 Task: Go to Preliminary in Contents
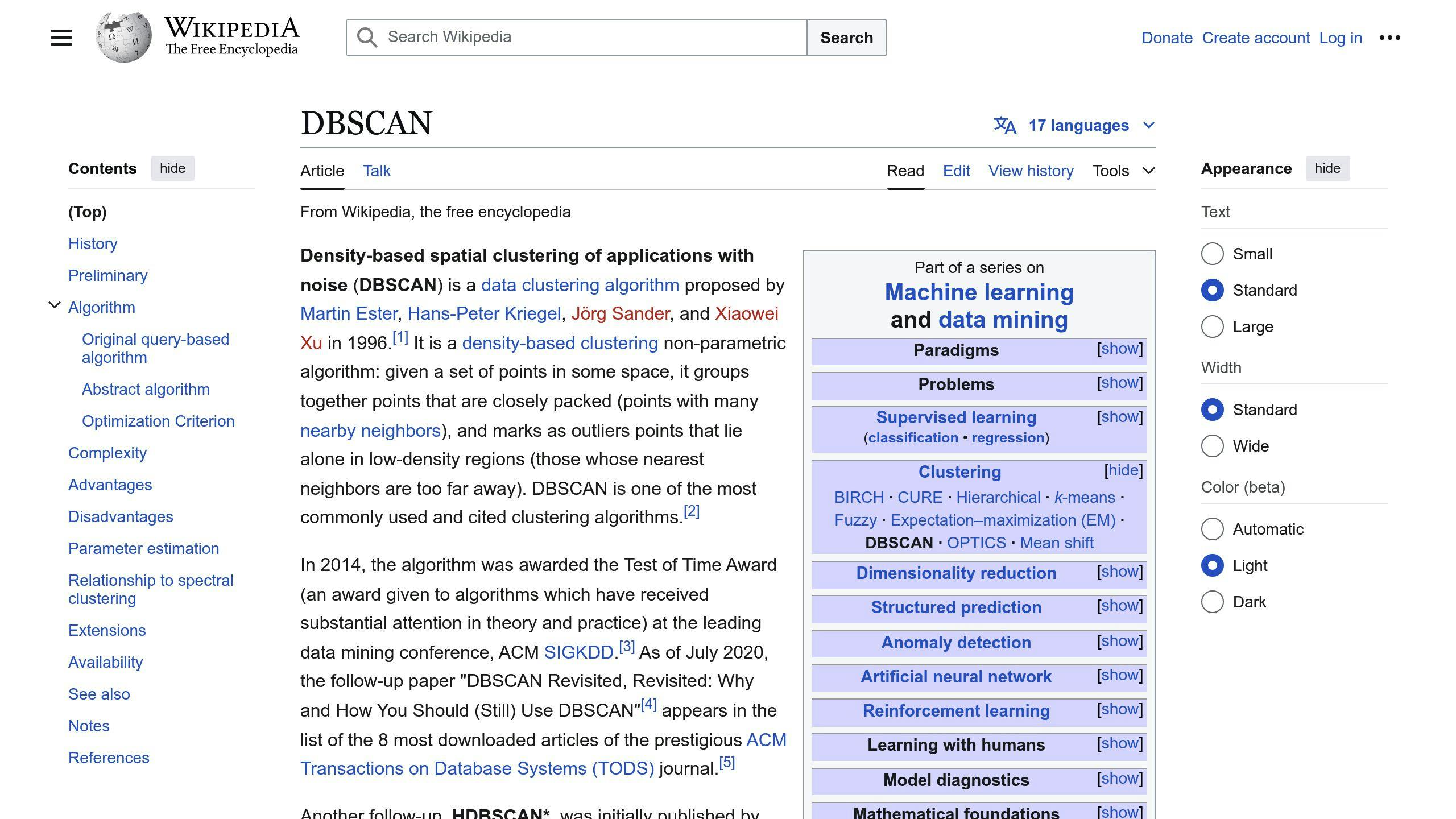pos(108,275)
